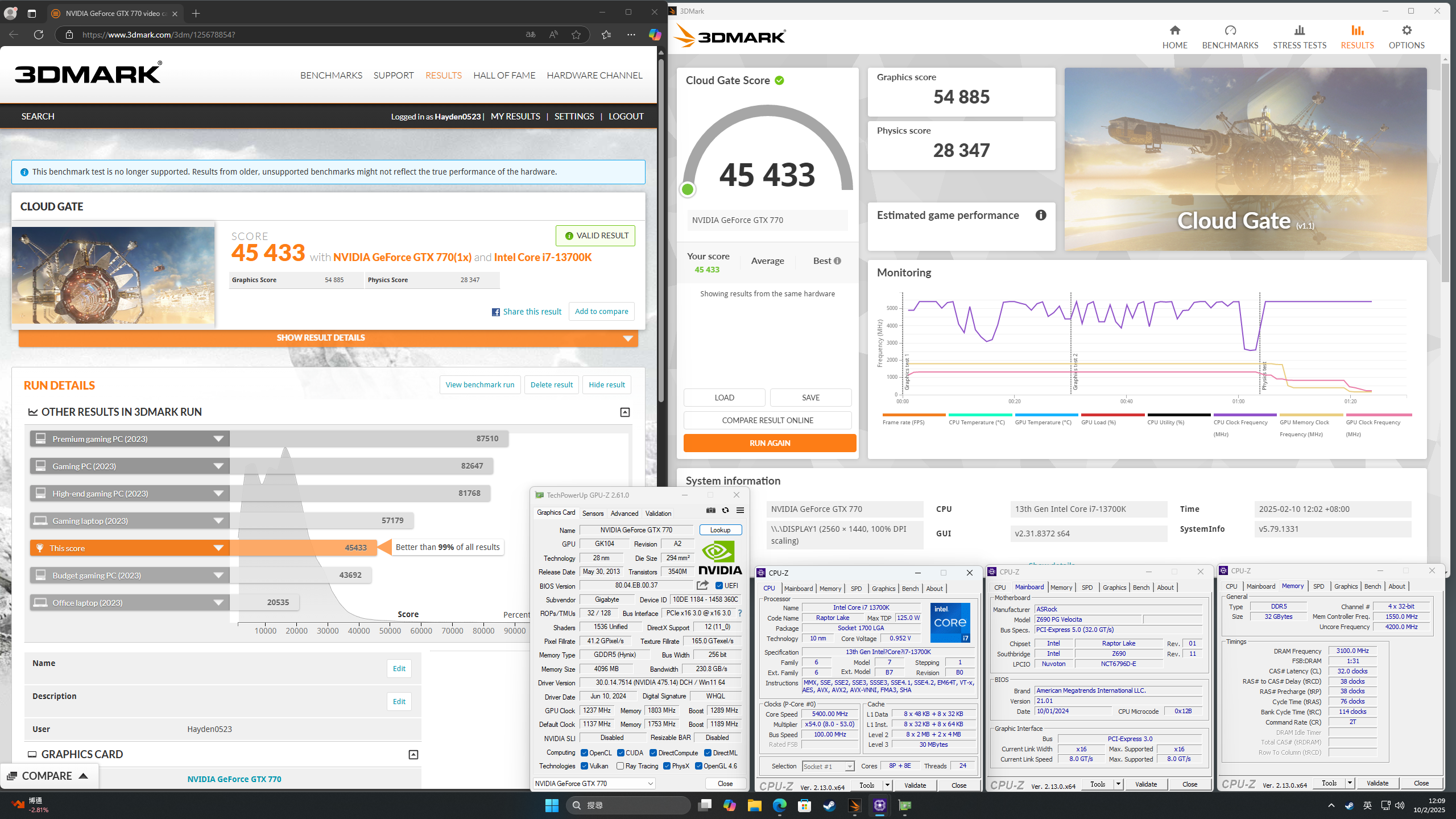Viewport: 1456px width, 819px height.
Task: Toggle the OpenCL checkbox in GPU-Z
Action: 584,752
